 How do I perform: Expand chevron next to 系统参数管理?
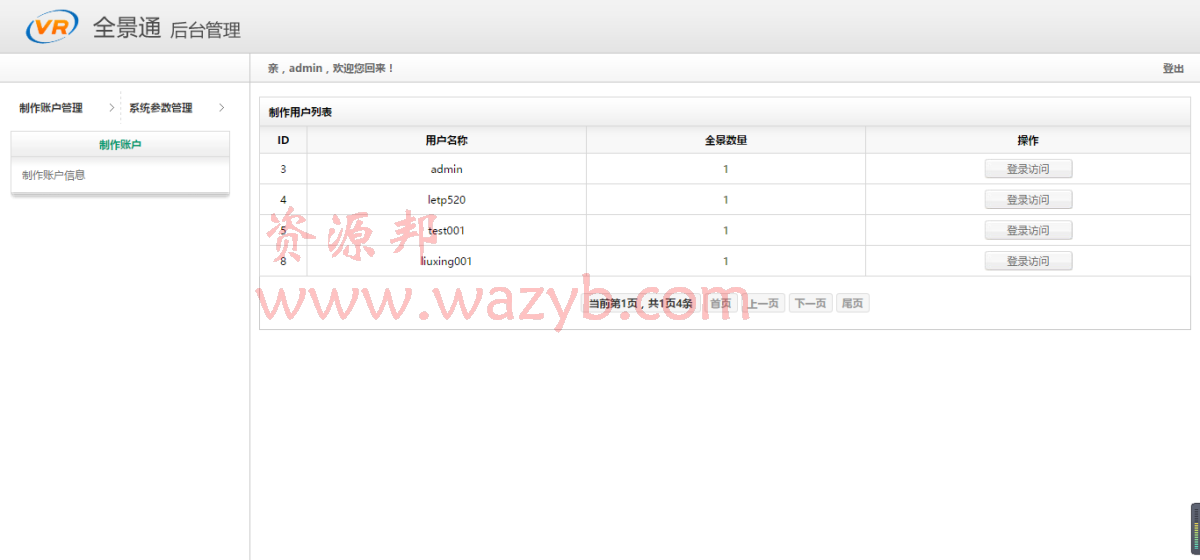221,108
